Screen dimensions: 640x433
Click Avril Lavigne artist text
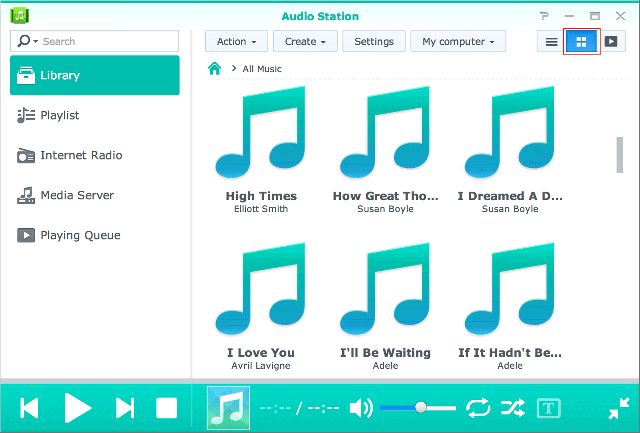pyautogui.click(x=261, y=366)
